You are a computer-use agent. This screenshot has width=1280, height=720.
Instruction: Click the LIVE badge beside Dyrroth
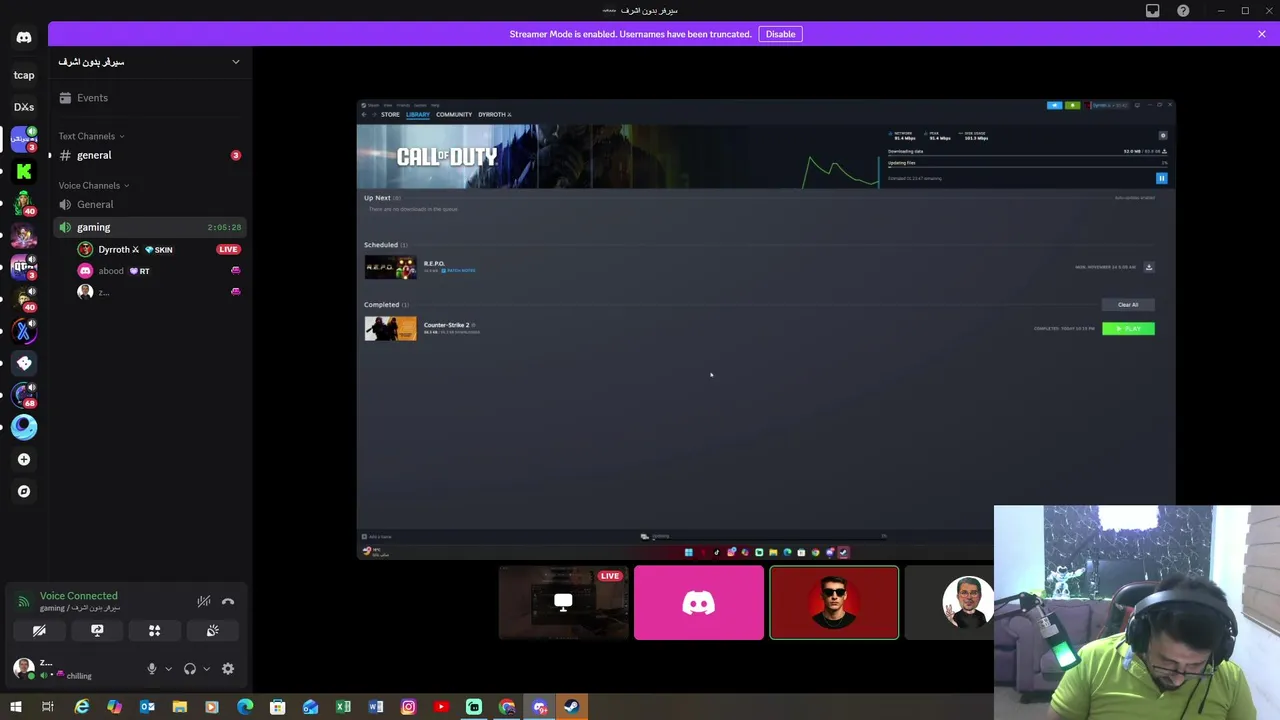(228, 249)
